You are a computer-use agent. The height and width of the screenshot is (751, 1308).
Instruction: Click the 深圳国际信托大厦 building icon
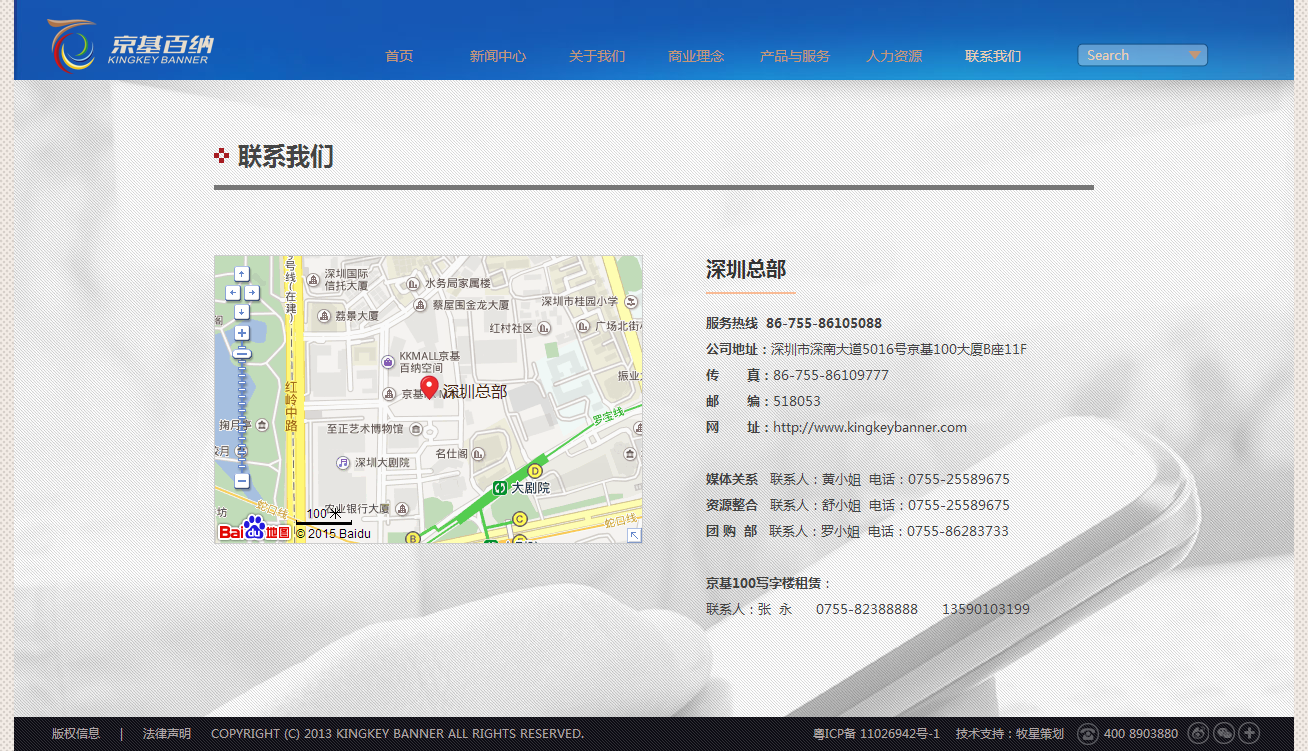313,279
